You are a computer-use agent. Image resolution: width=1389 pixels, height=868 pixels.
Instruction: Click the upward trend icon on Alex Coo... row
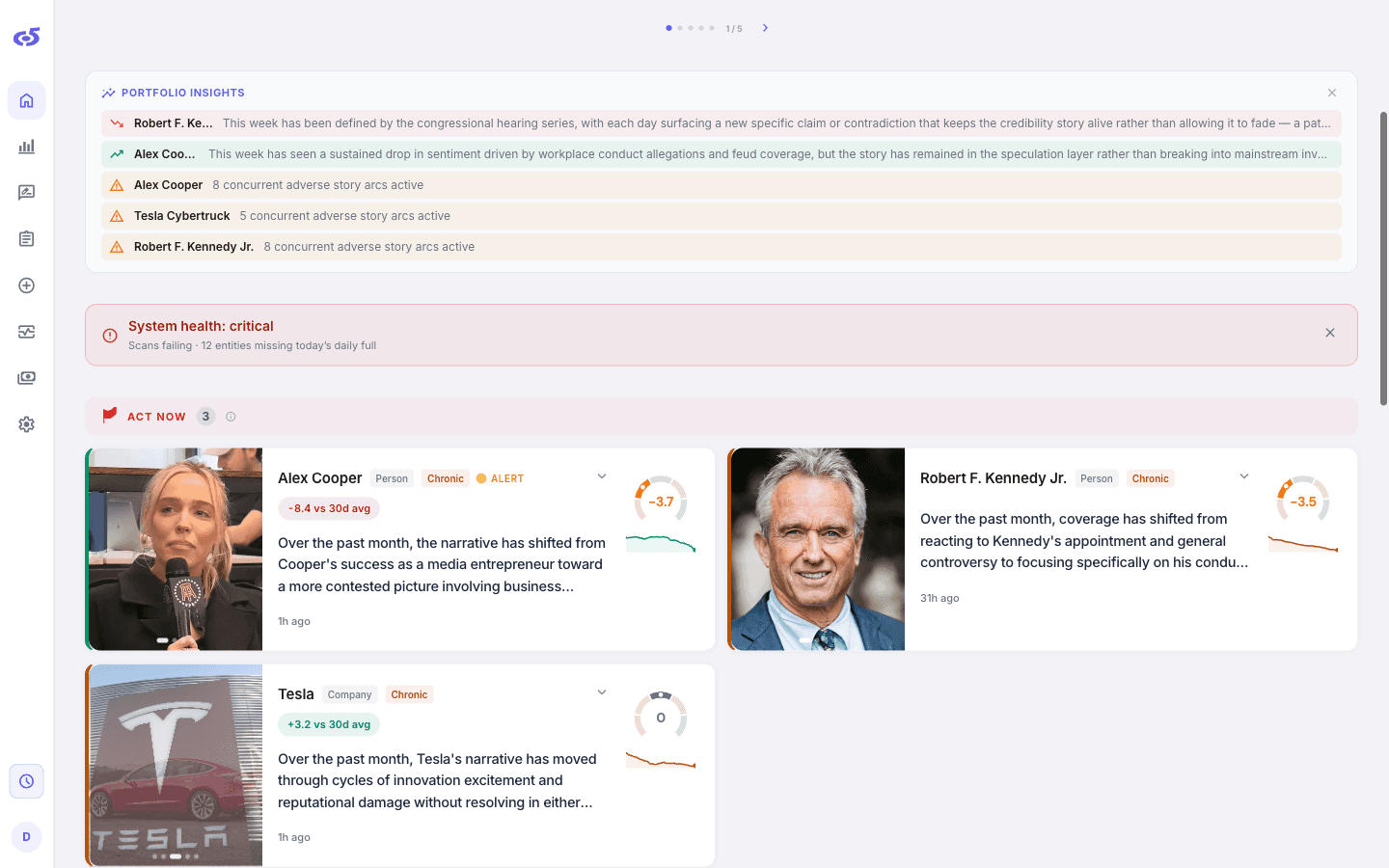tap(117, 154)
